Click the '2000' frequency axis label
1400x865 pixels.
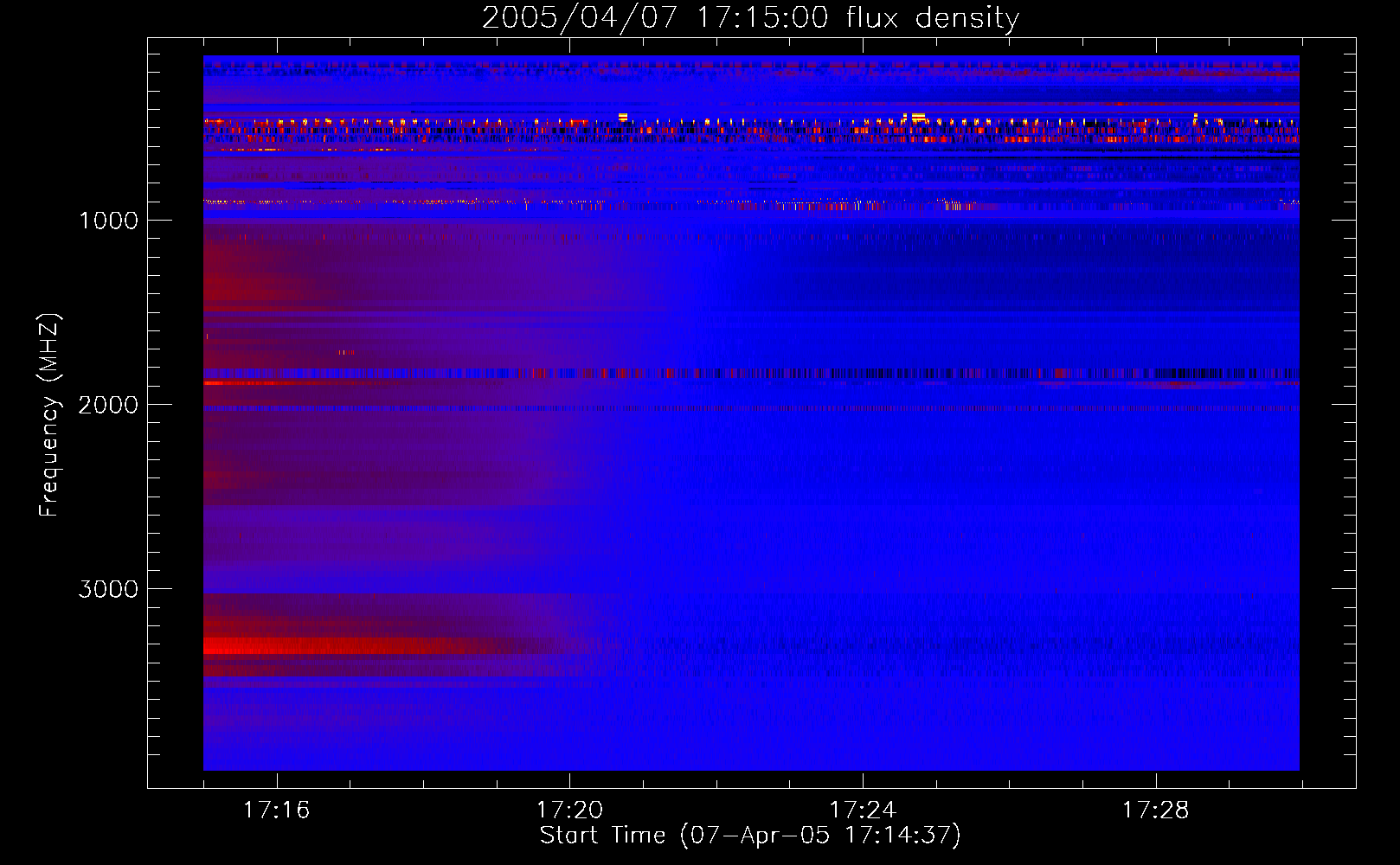(108, 405)
